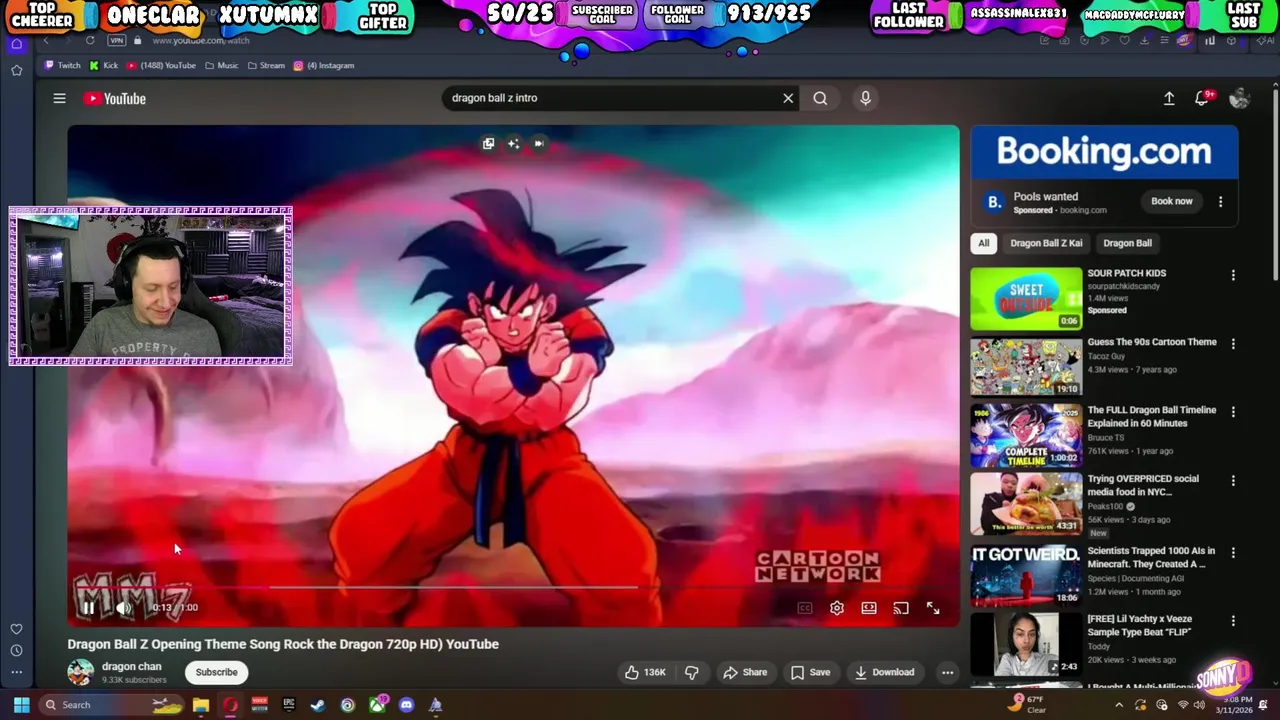
Task: Toggle closed captions on the player
Action: coord(805,608)
